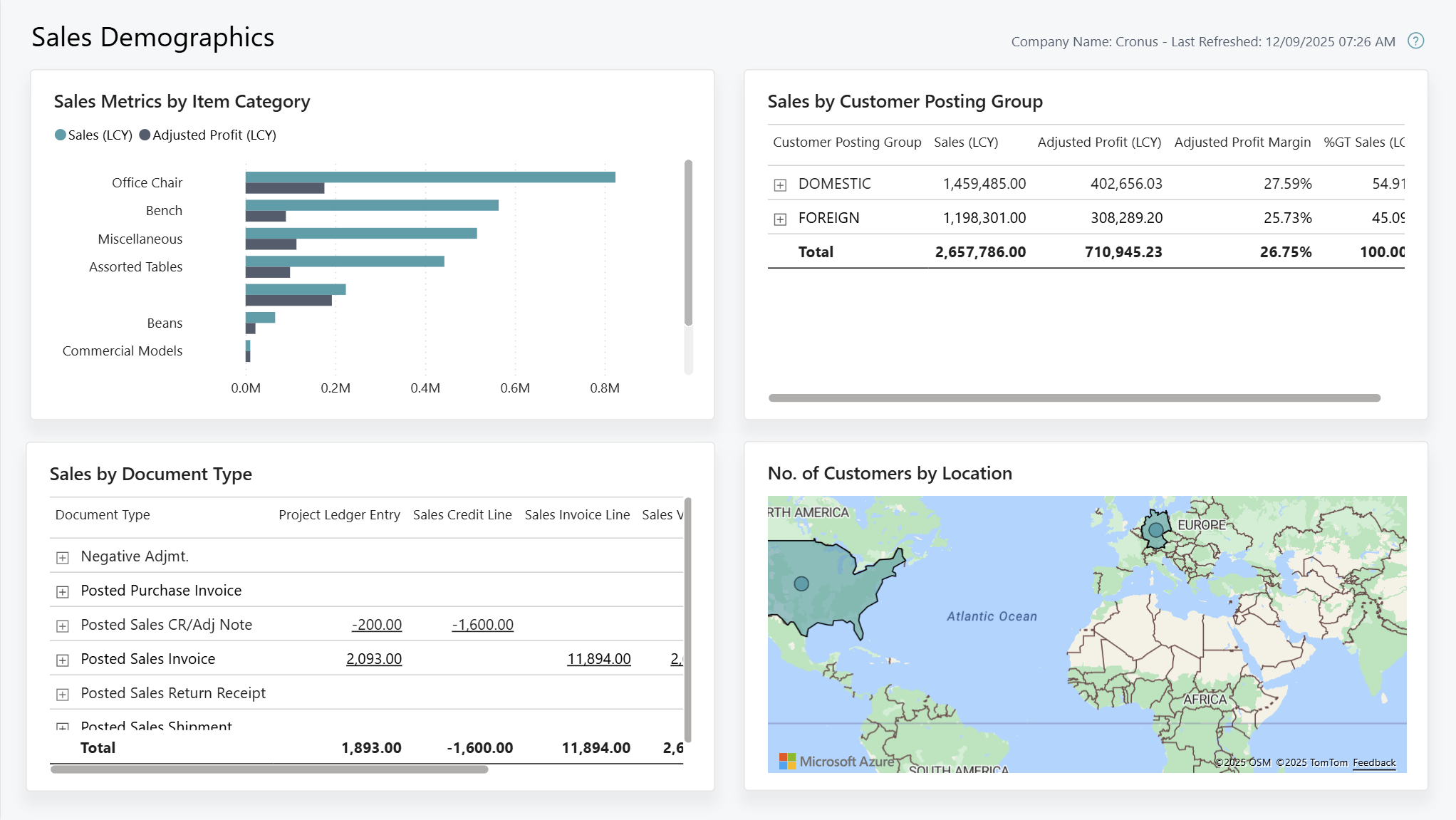Click the underlined 2,093.00 invoice value
This screenshot has height=820, width=1456.
(x=374, y=659)
